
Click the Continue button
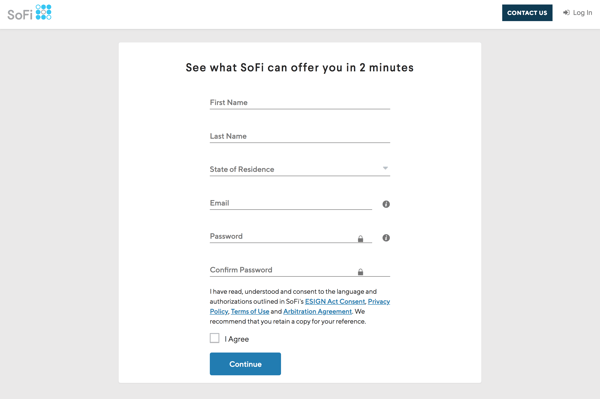click(245, 364)
